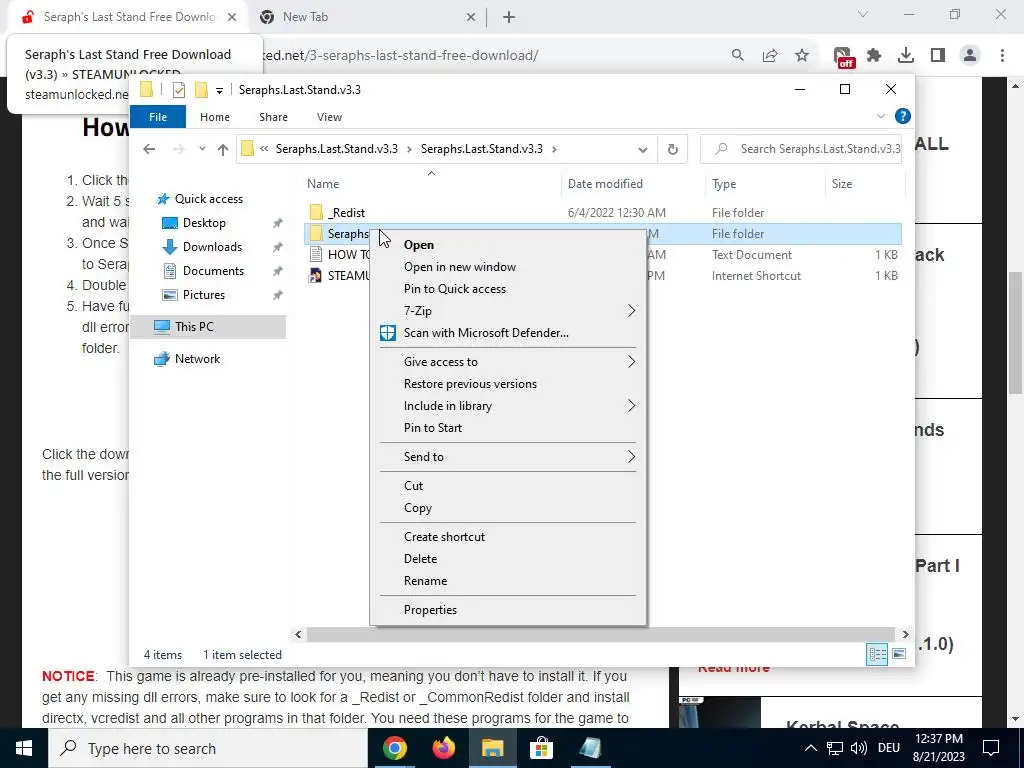Expand the Include in library submenu
Viewport: 1024px width, 768px height.
508,406
